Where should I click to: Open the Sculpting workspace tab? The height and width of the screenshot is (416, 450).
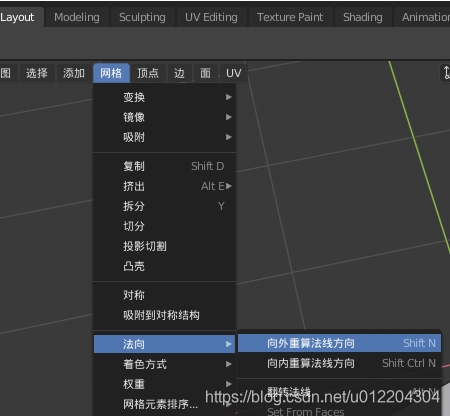(142, 17)
